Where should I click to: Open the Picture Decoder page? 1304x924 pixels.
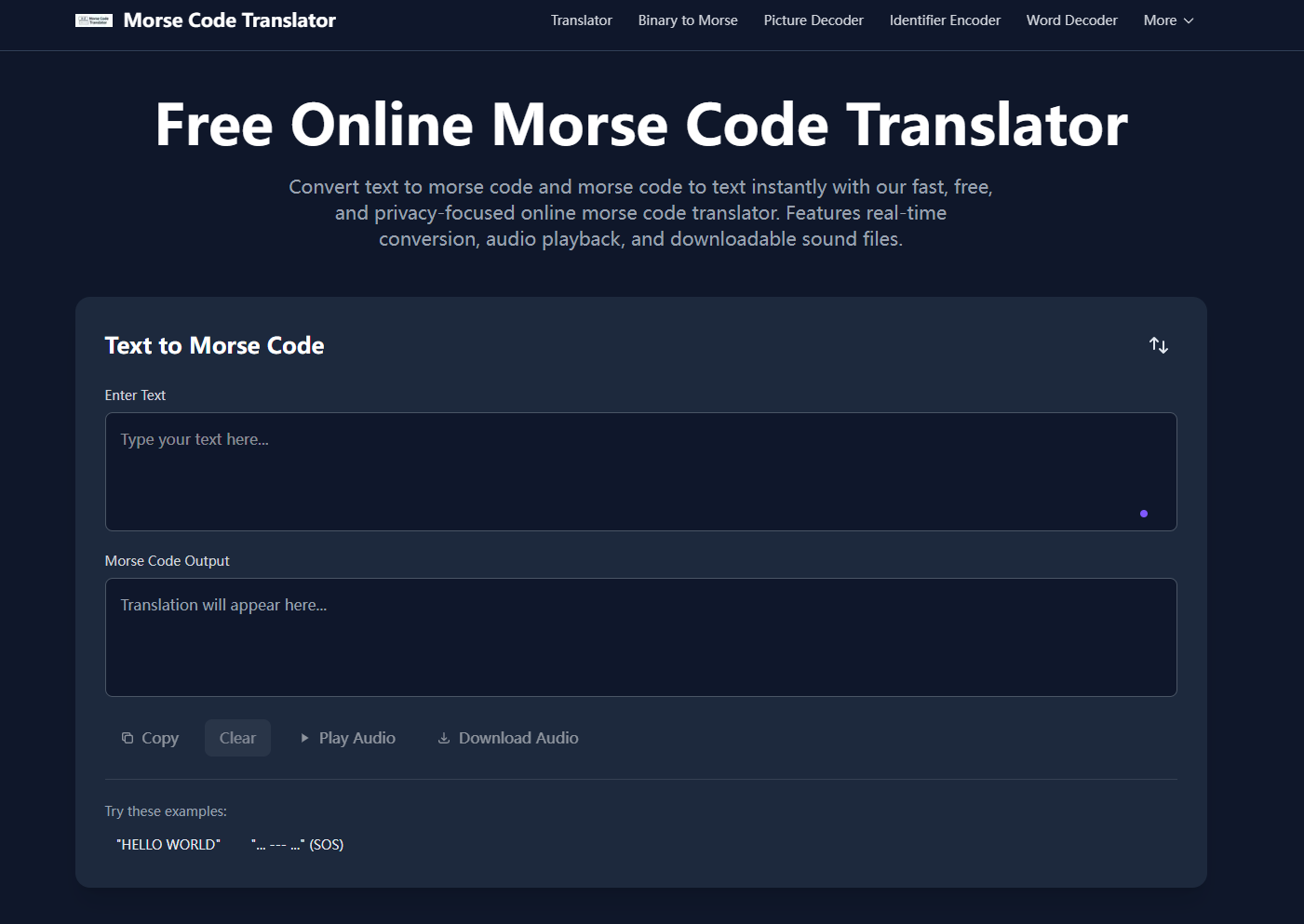tap(813, 20)
